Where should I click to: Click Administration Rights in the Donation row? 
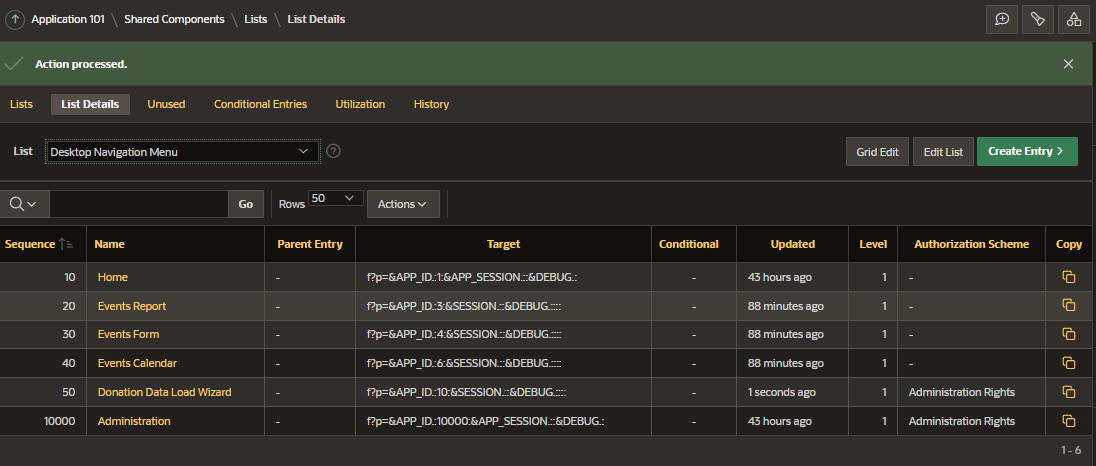(x=961, y=392)
